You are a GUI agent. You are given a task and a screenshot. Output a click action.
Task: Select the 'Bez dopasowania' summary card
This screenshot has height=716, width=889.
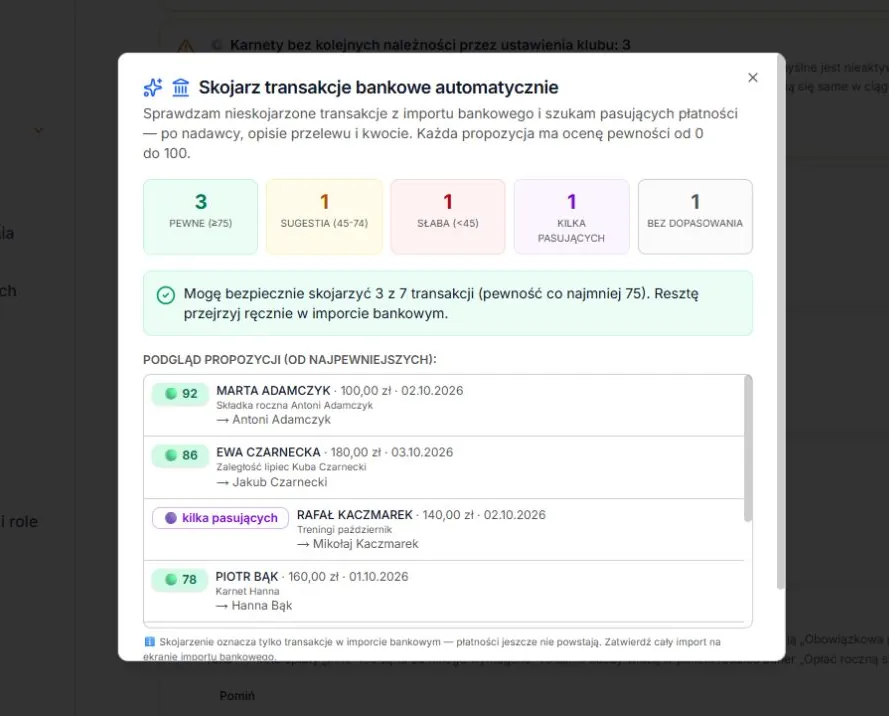point(695,217)
